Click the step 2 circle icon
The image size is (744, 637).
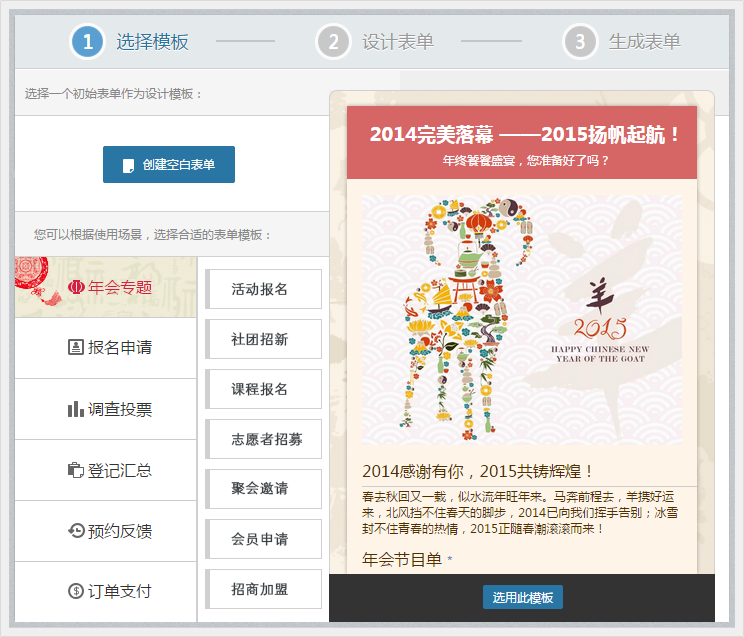coord(334,42)
